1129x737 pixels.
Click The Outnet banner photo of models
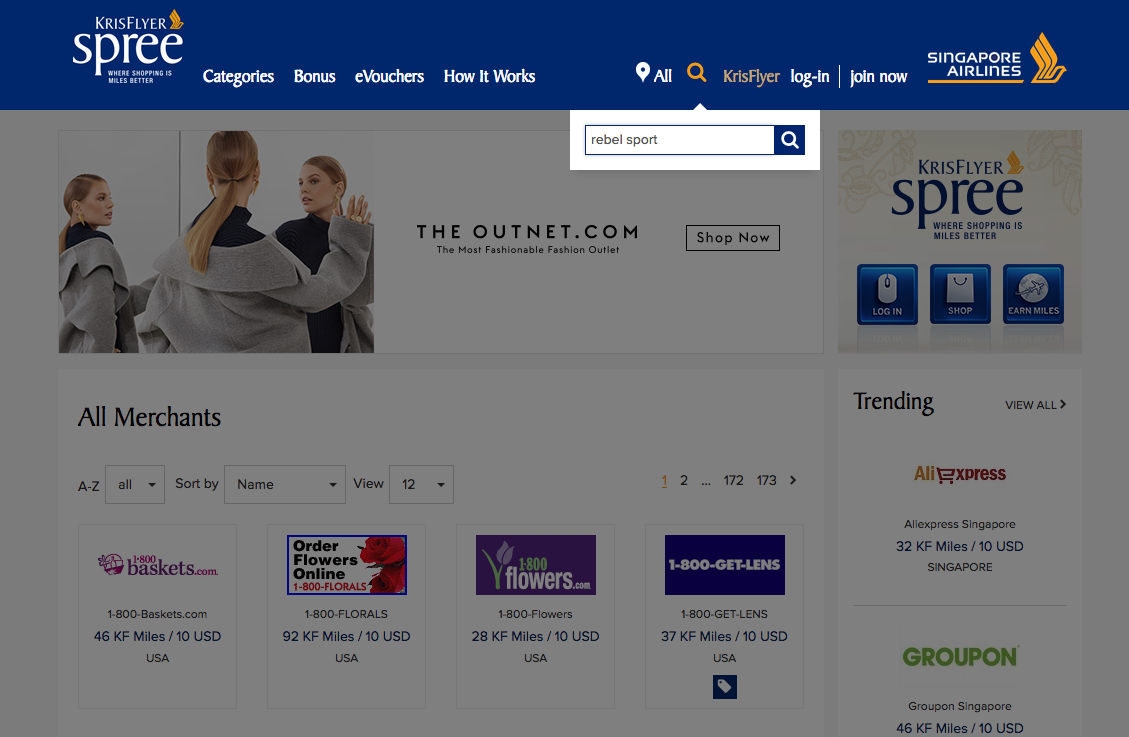(216, 242)
